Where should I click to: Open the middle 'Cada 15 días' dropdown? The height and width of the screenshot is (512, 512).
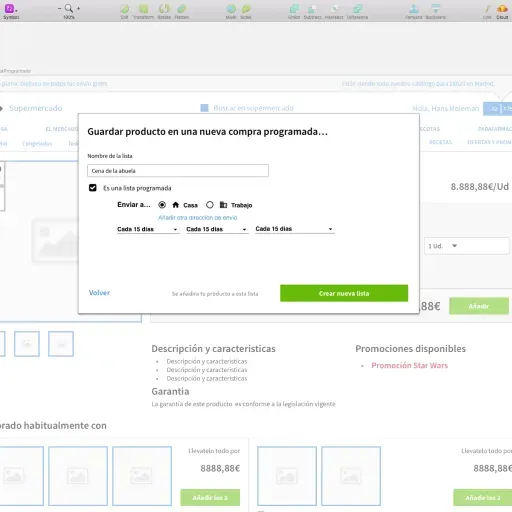(x=217, y=229)
